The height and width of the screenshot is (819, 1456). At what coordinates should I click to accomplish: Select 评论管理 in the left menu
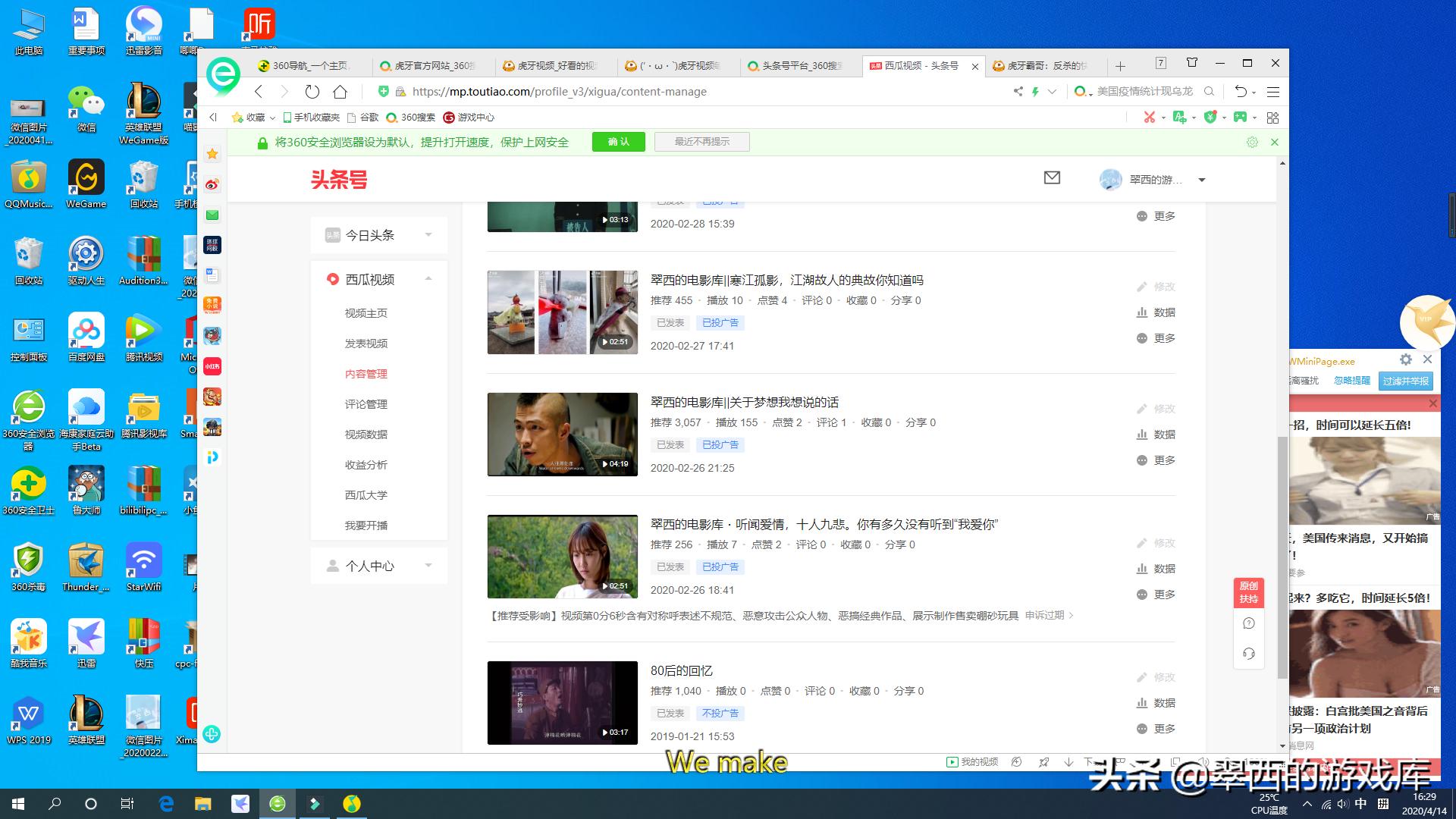coord(366,404)
